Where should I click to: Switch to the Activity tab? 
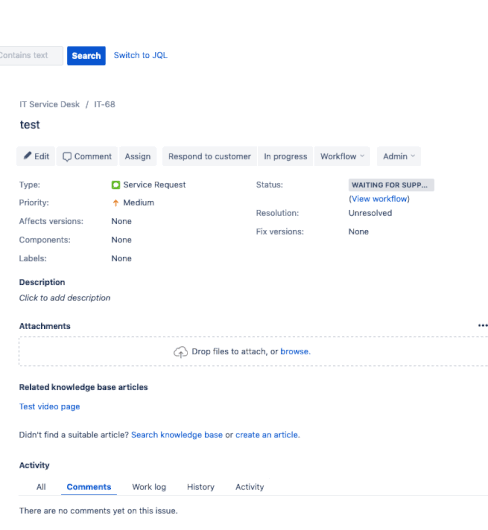(x=250, y=487)
